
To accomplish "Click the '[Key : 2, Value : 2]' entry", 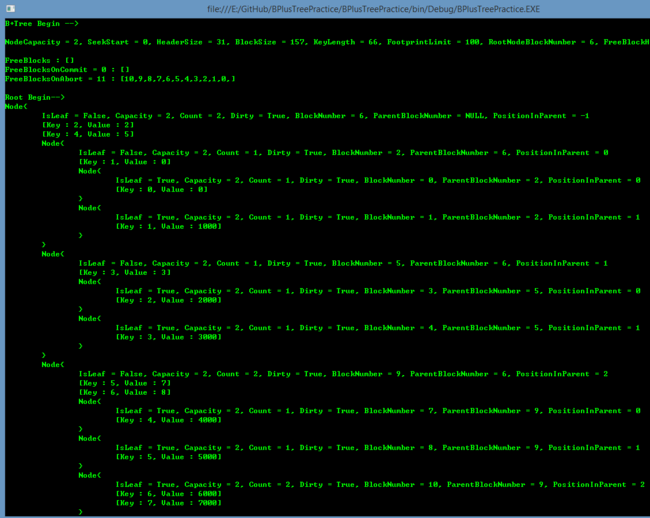I will [88, 125].
